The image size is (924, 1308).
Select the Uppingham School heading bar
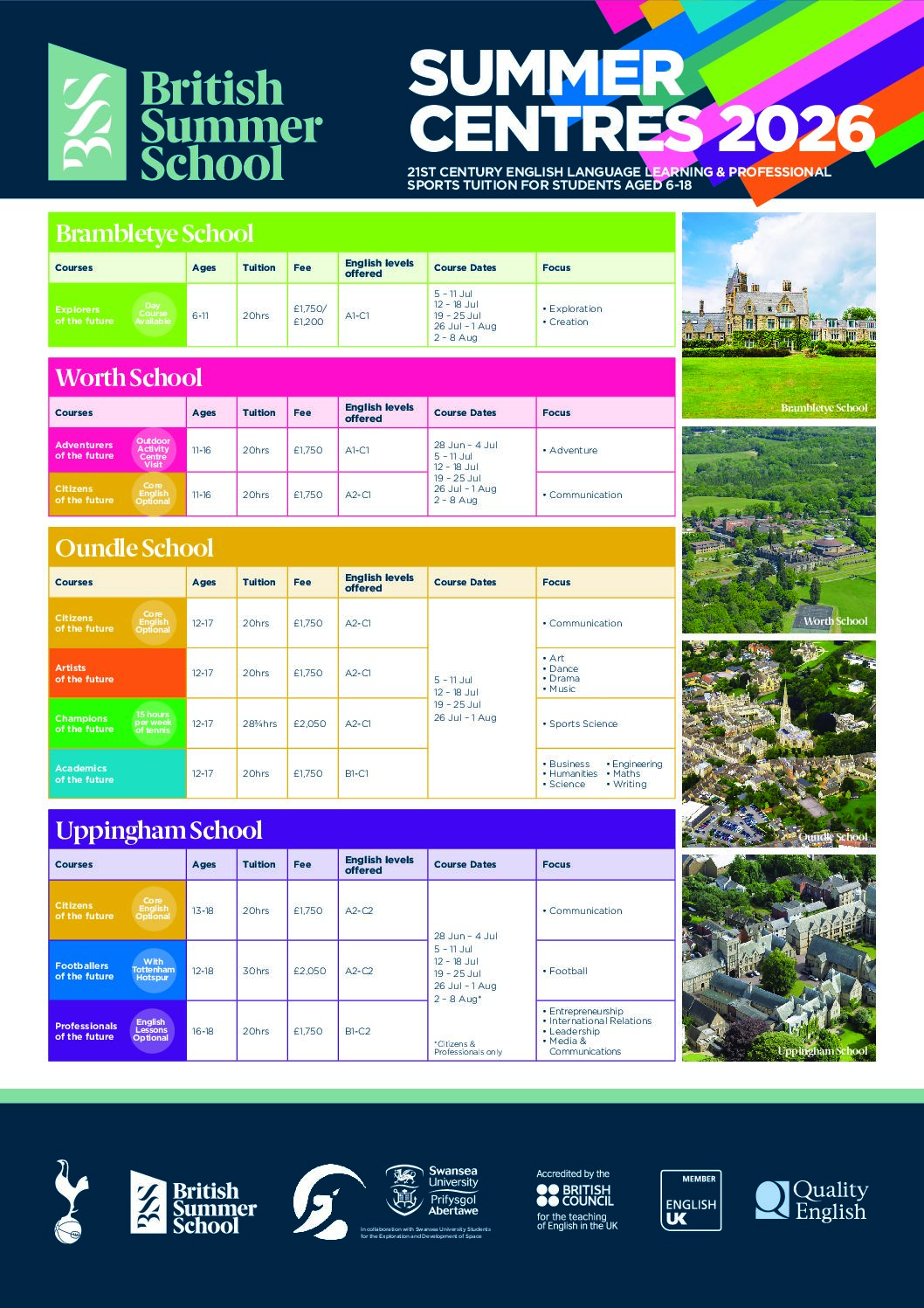(x=362, y=830)
